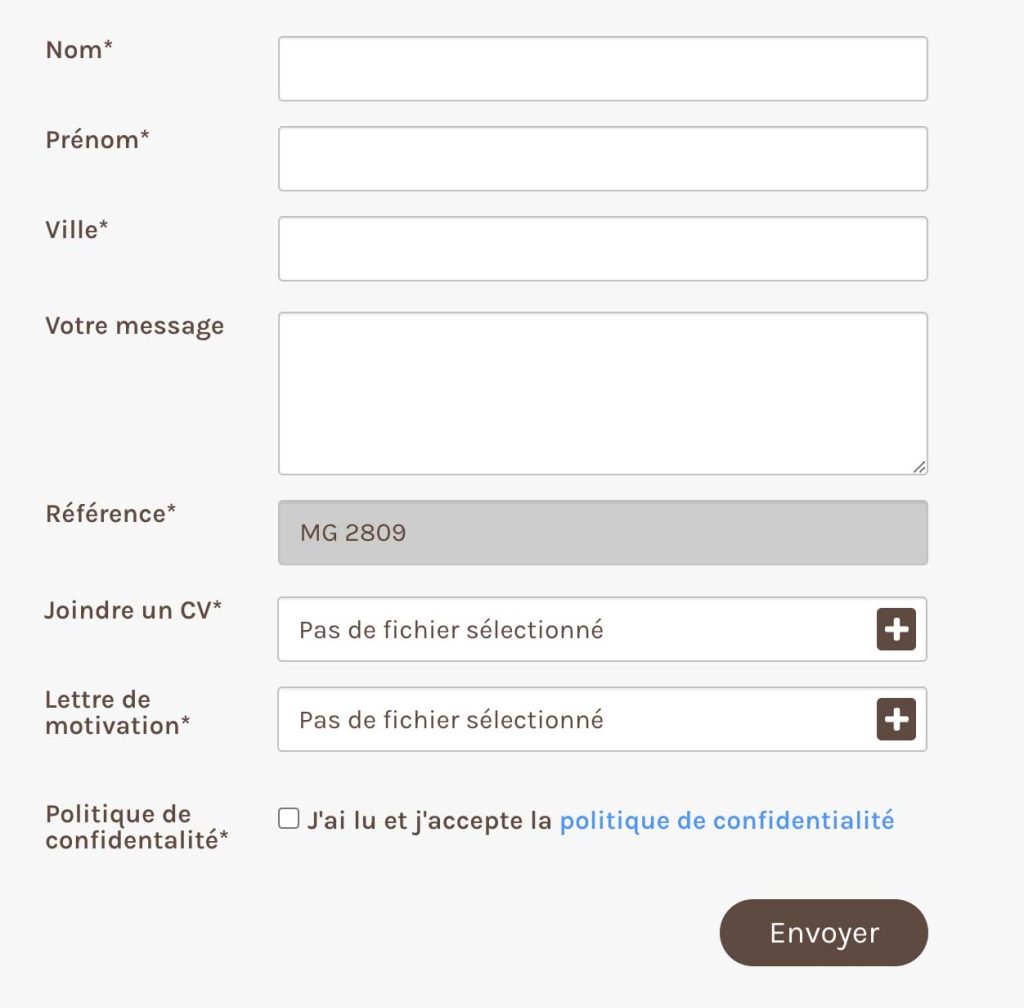Select the Prénom text field

tap(603, 159)
